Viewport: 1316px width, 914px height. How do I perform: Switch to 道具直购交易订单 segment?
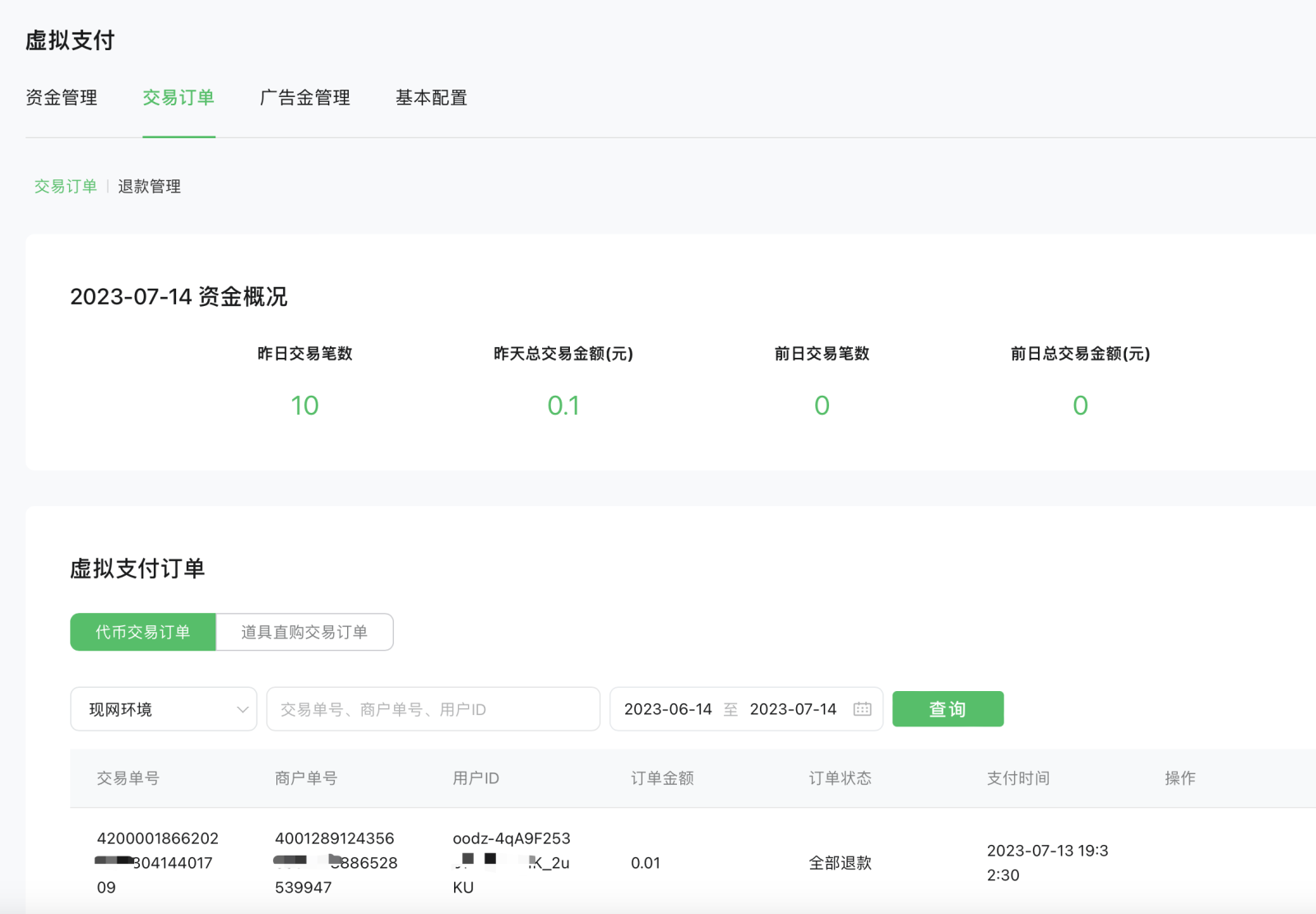click(x=304, y=632)
